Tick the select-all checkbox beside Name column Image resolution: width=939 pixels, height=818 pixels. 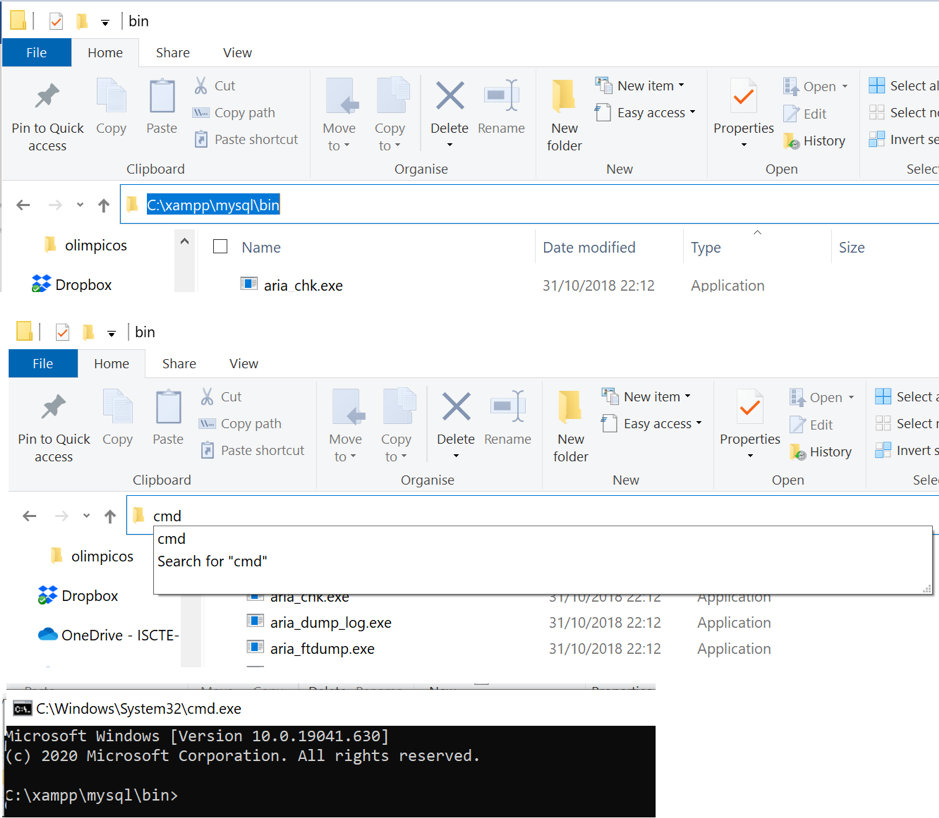point(221,247)
